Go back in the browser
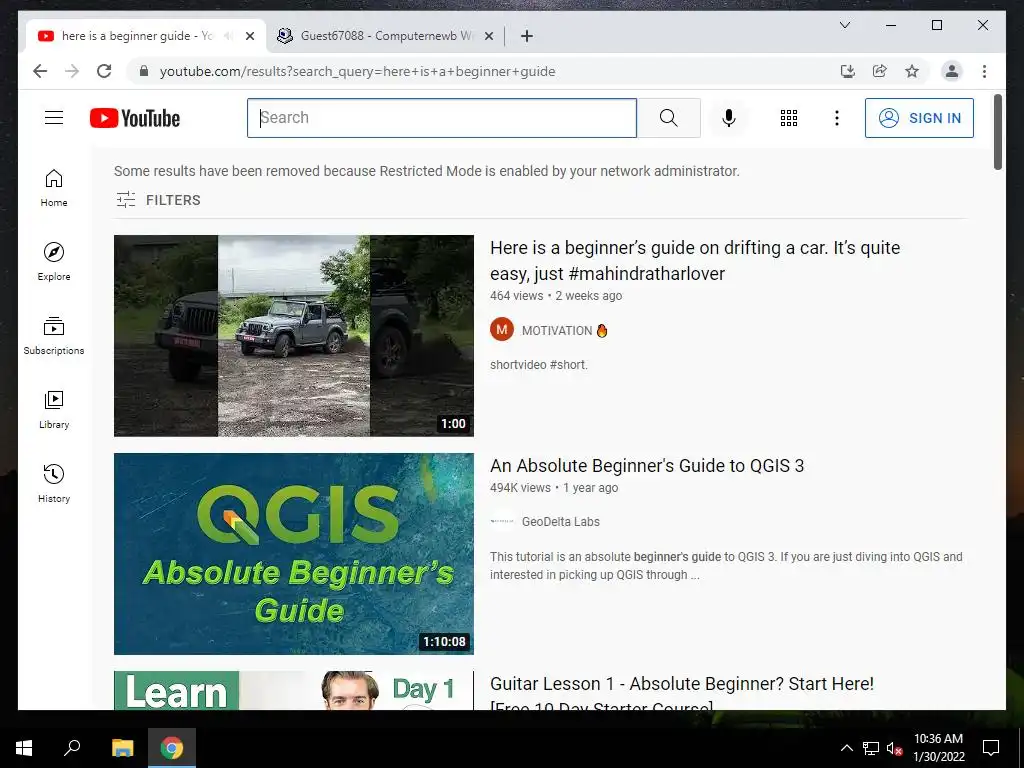 [40, 71]
